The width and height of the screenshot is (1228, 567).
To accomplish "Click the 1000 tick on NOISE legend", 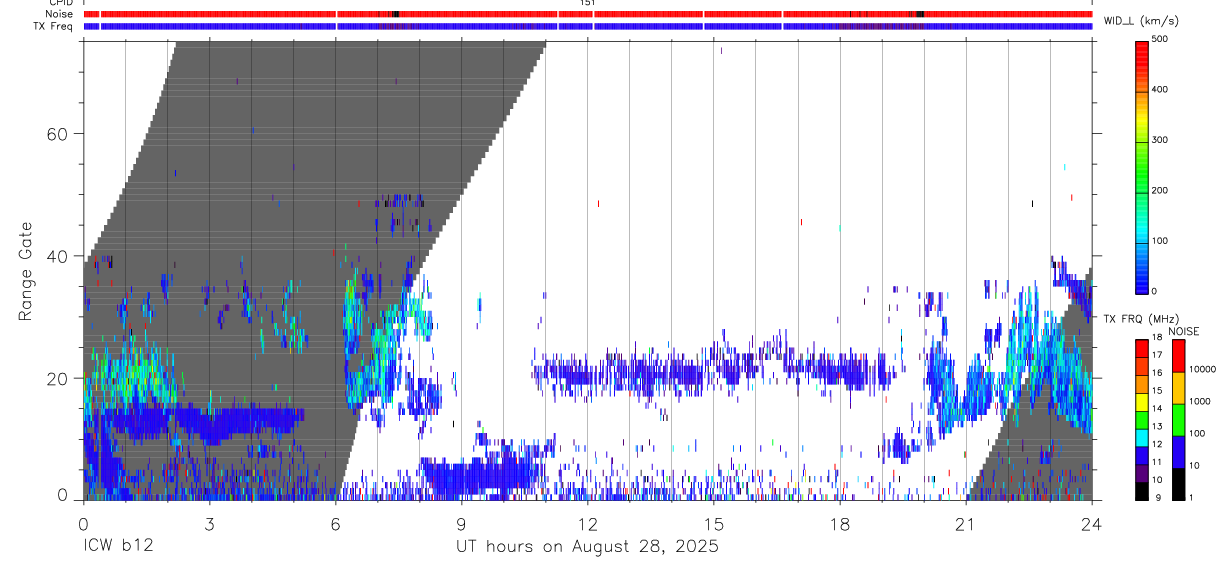I will pyautogui.click(x=1199, y=401).
